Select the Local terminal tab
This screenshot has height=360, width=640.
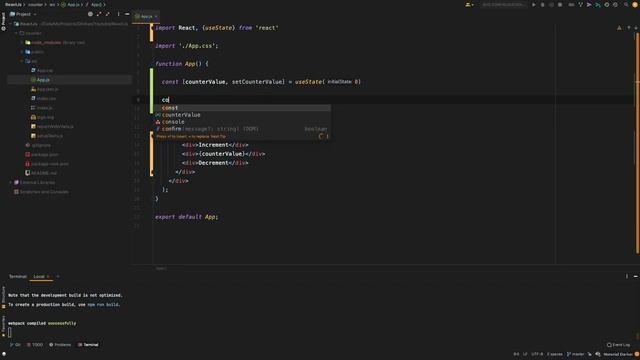tap(41, 277)
